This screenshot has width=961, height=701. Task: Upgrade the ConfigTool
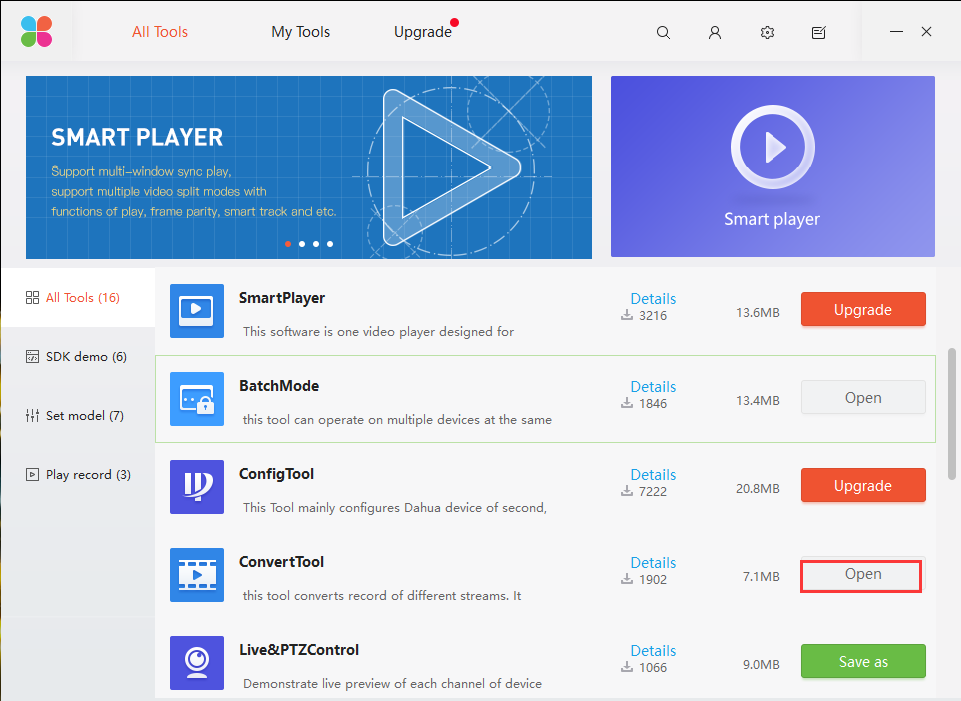point(863,485)
